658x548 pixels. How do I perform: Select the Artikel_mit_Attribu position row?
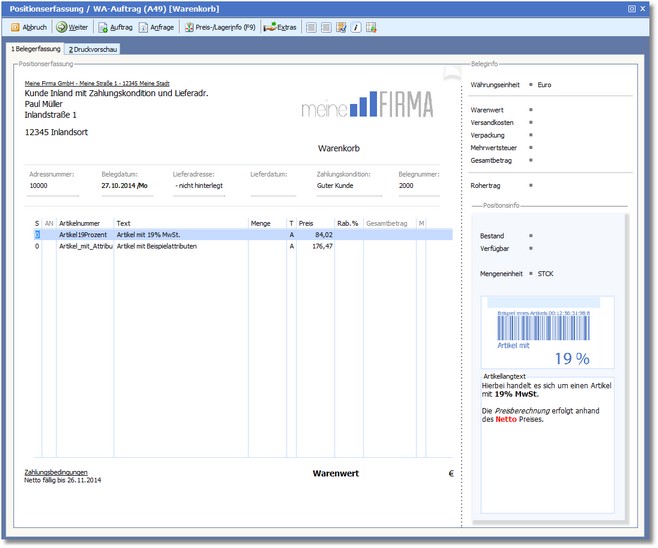(85, 246)
